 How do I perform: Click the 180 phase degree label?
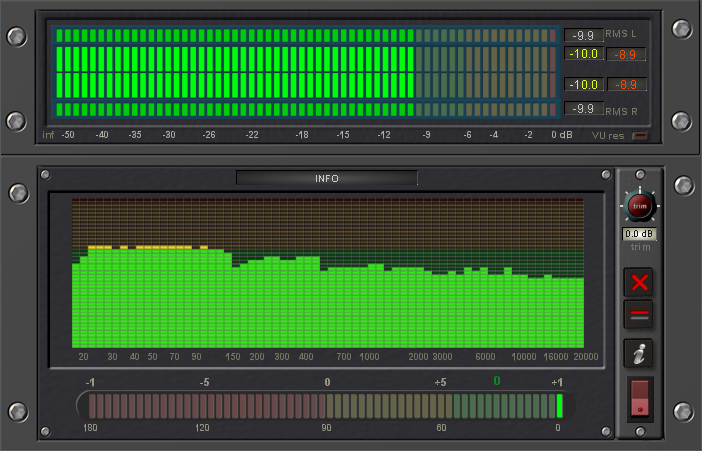[90, 428]
